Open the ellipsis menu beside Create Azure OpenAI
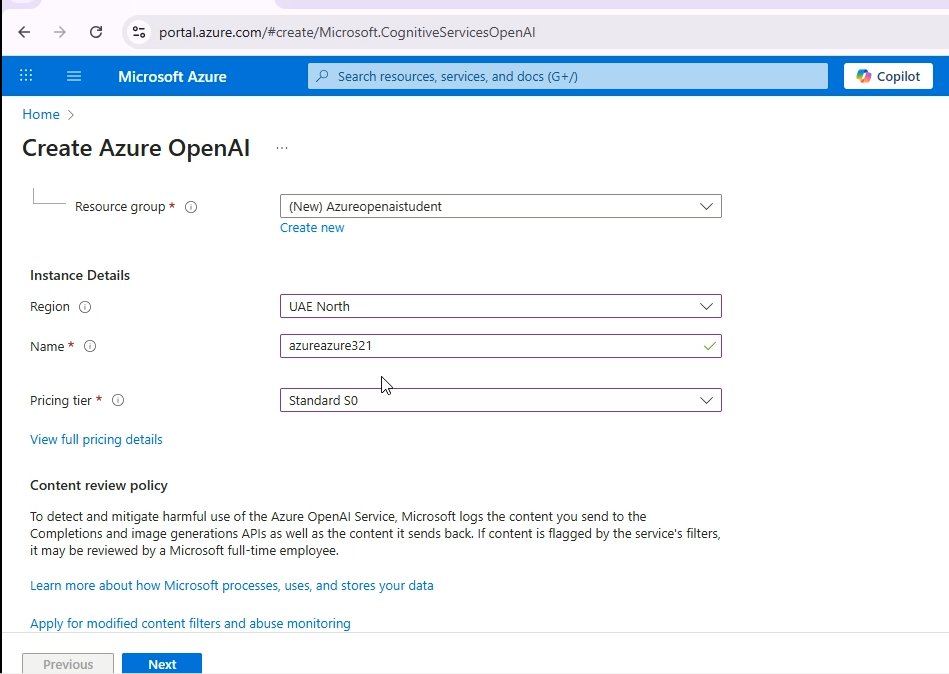The height and width of the screenshot is (674, 949). pyautogui.click(x=282, y=148)
